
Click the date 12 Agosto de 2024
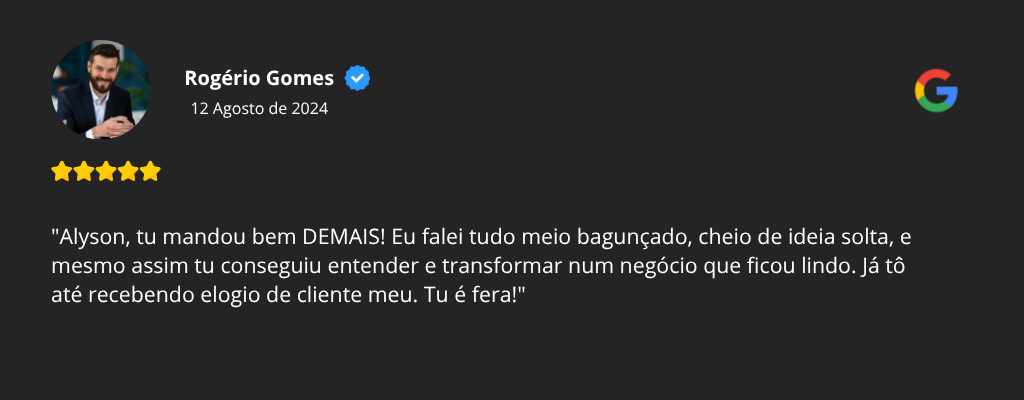(259, 108)
